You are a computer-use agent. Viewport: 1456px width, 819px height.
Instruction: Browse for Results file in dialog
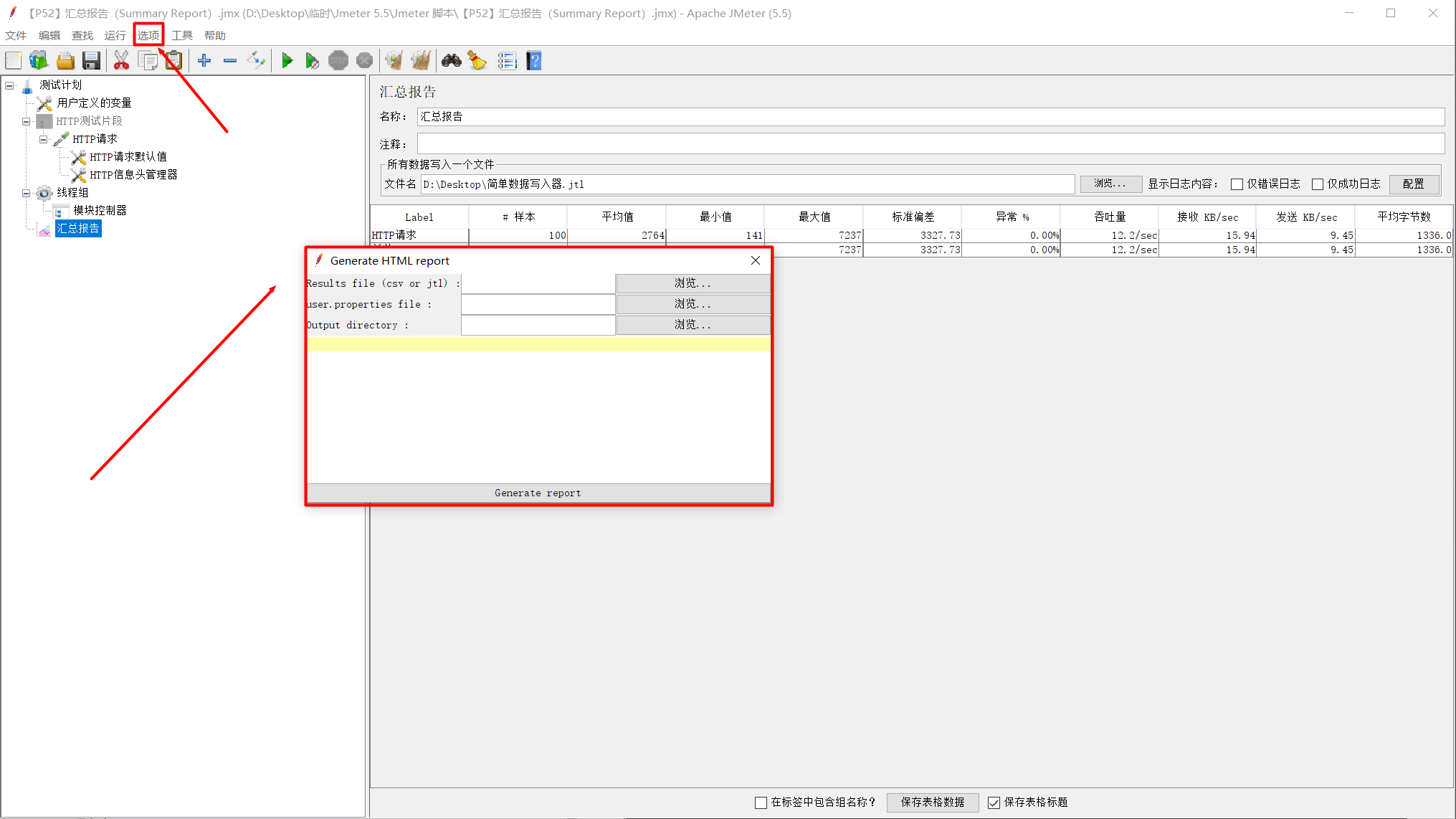tap(693, 283)
